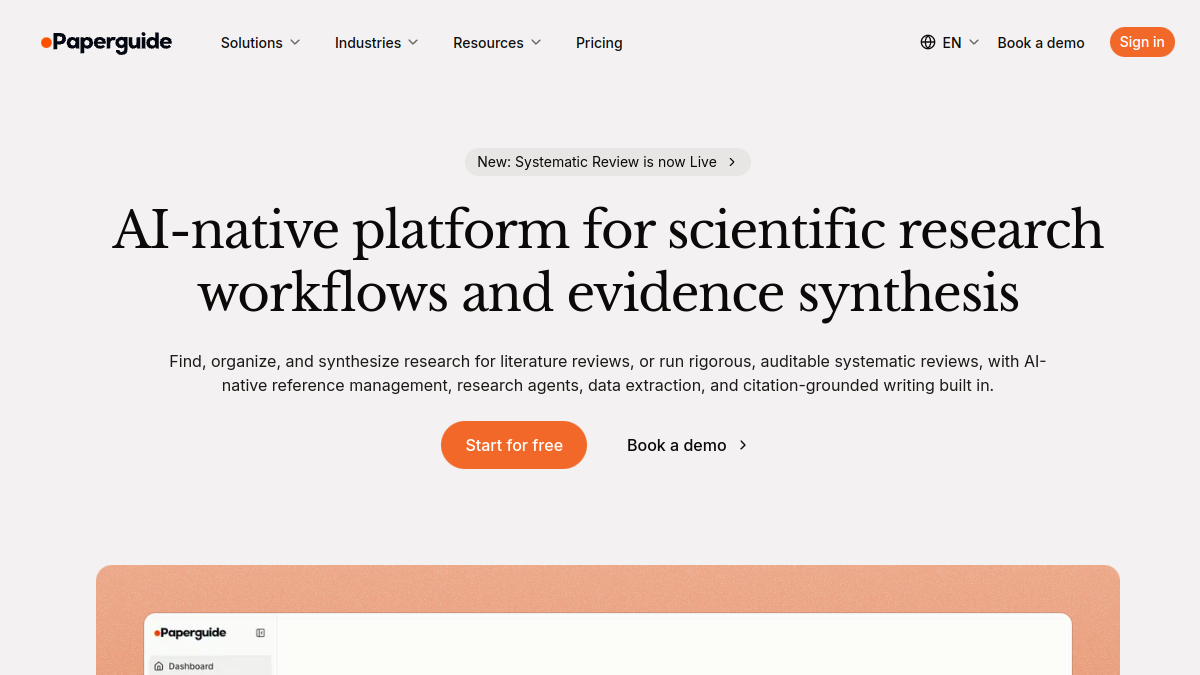Click the Sign in button
The image size is (1200, 675).
point(1142,42)
